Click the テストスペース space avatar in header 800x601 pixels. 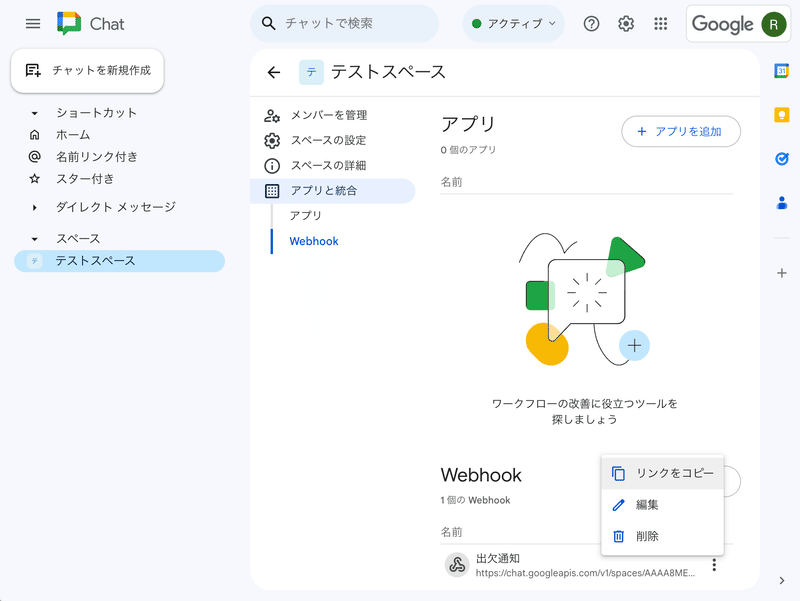point(311,72)
